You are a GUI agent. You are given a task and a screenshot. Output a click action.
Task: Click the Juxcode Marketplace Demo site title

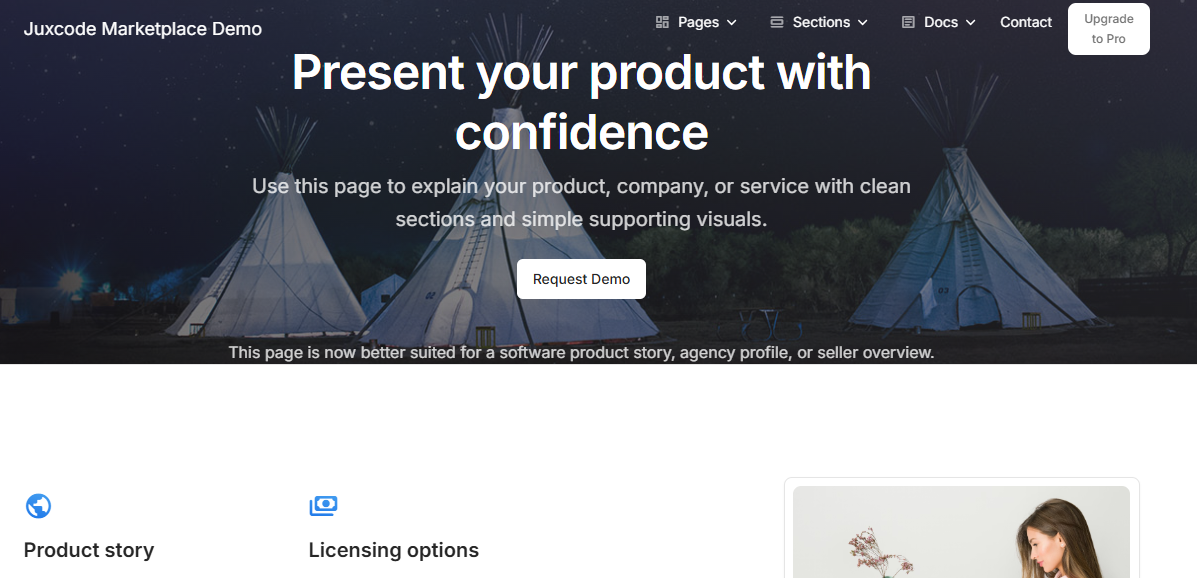143,29
